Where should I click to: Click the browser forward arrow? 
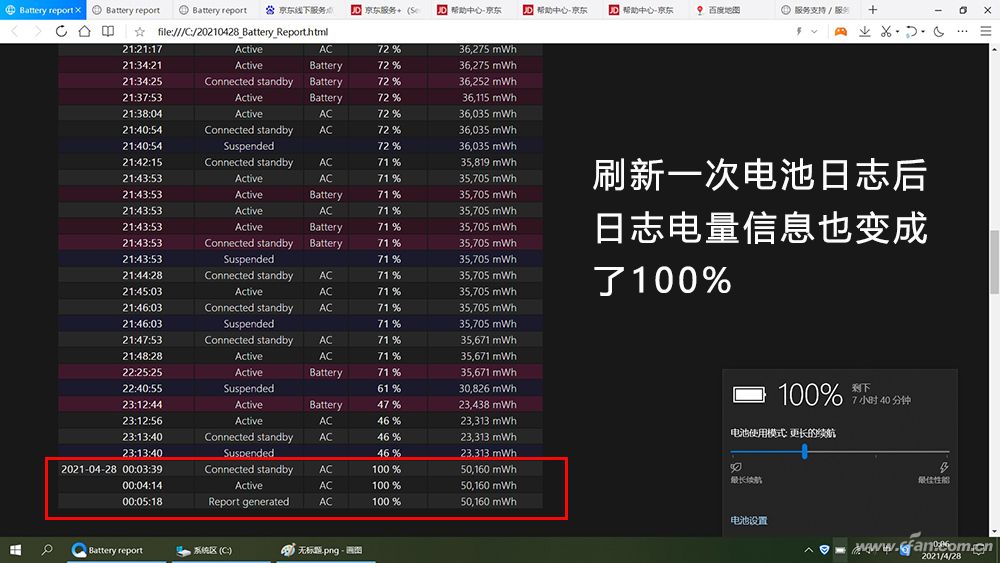tap(38, 31)
